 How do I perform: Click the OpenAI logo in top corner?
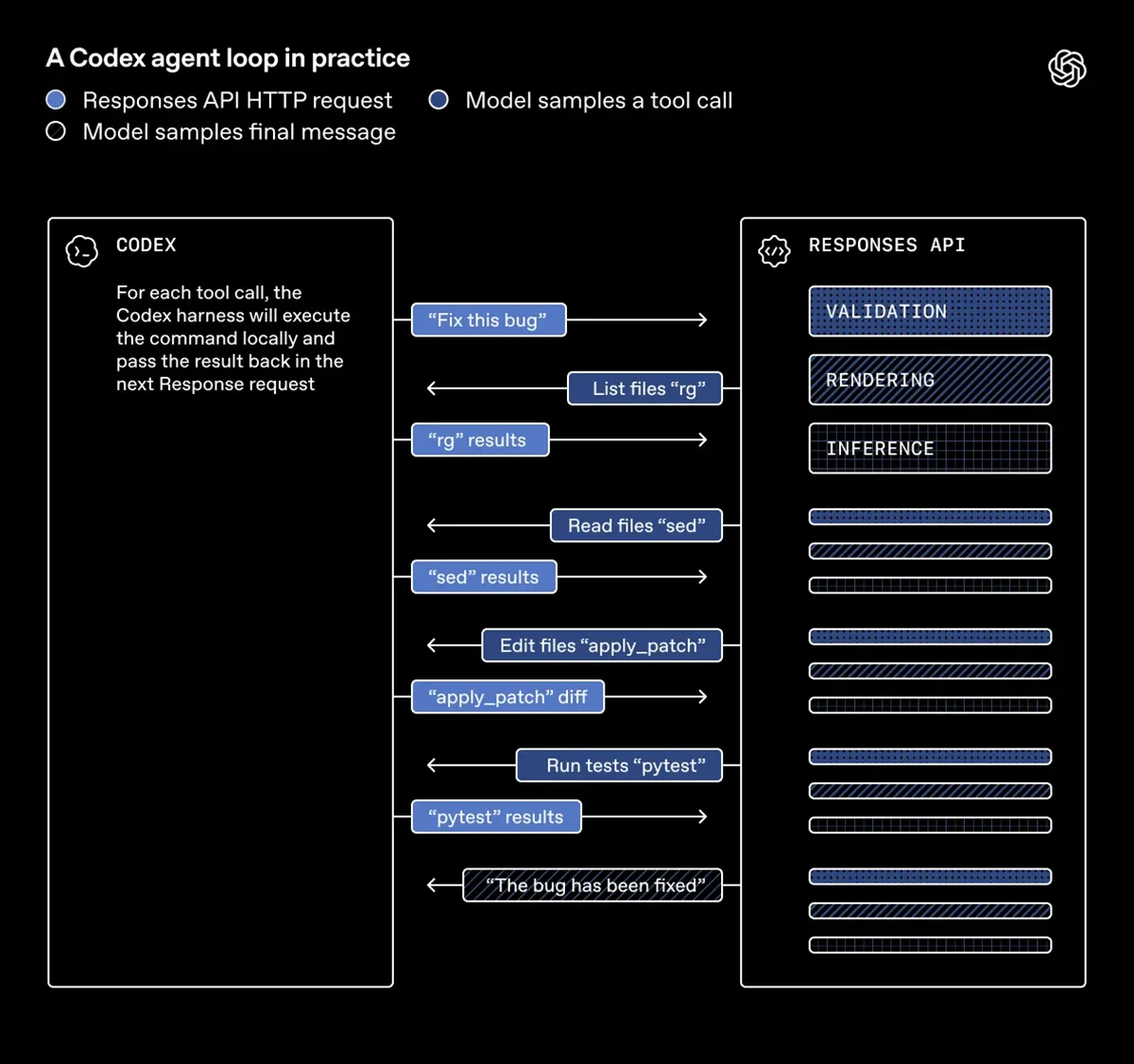coord(1067,69)
